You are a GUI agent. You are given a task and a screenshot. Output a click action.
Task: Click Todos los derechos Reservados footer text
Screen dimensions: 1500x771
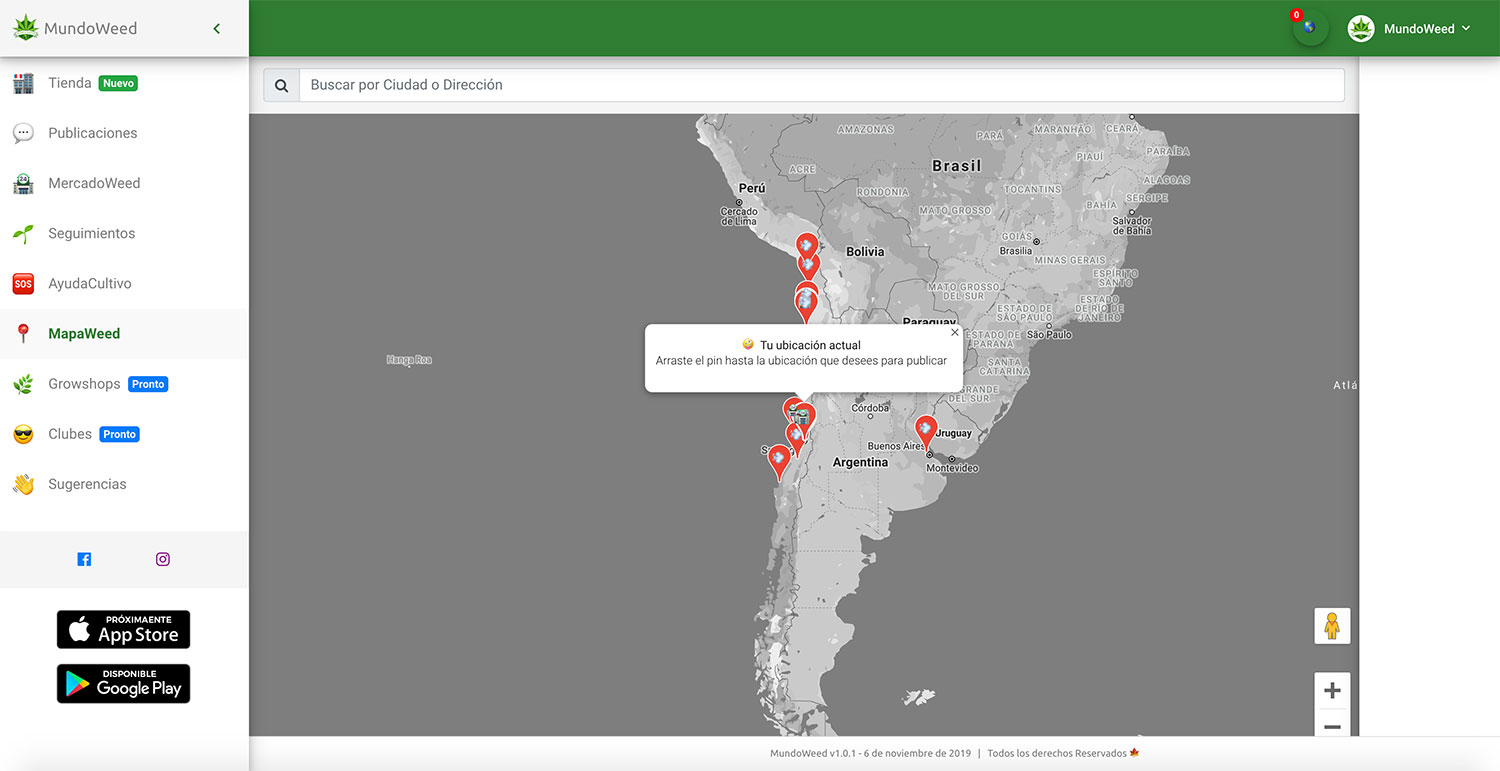[1057, 753]
